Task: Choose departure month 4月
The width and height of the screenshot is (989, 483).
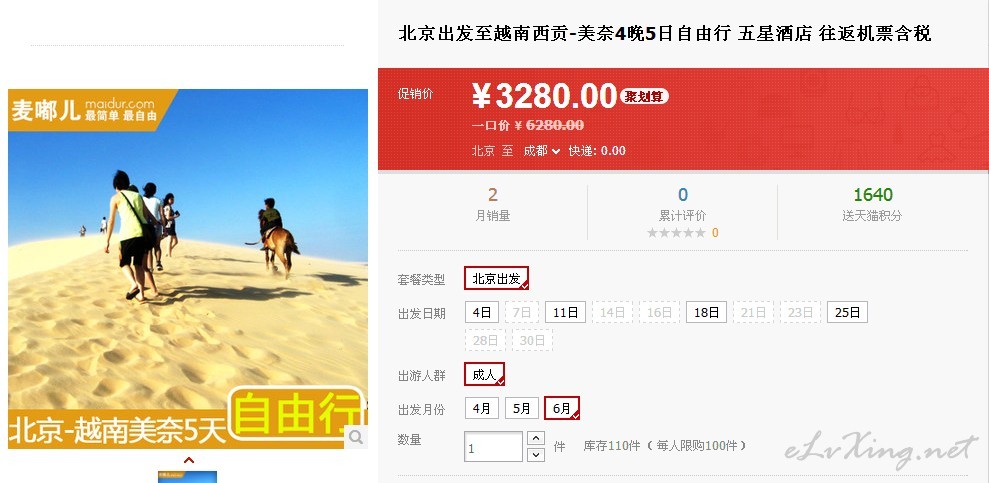Action: (x=482, y=408)
